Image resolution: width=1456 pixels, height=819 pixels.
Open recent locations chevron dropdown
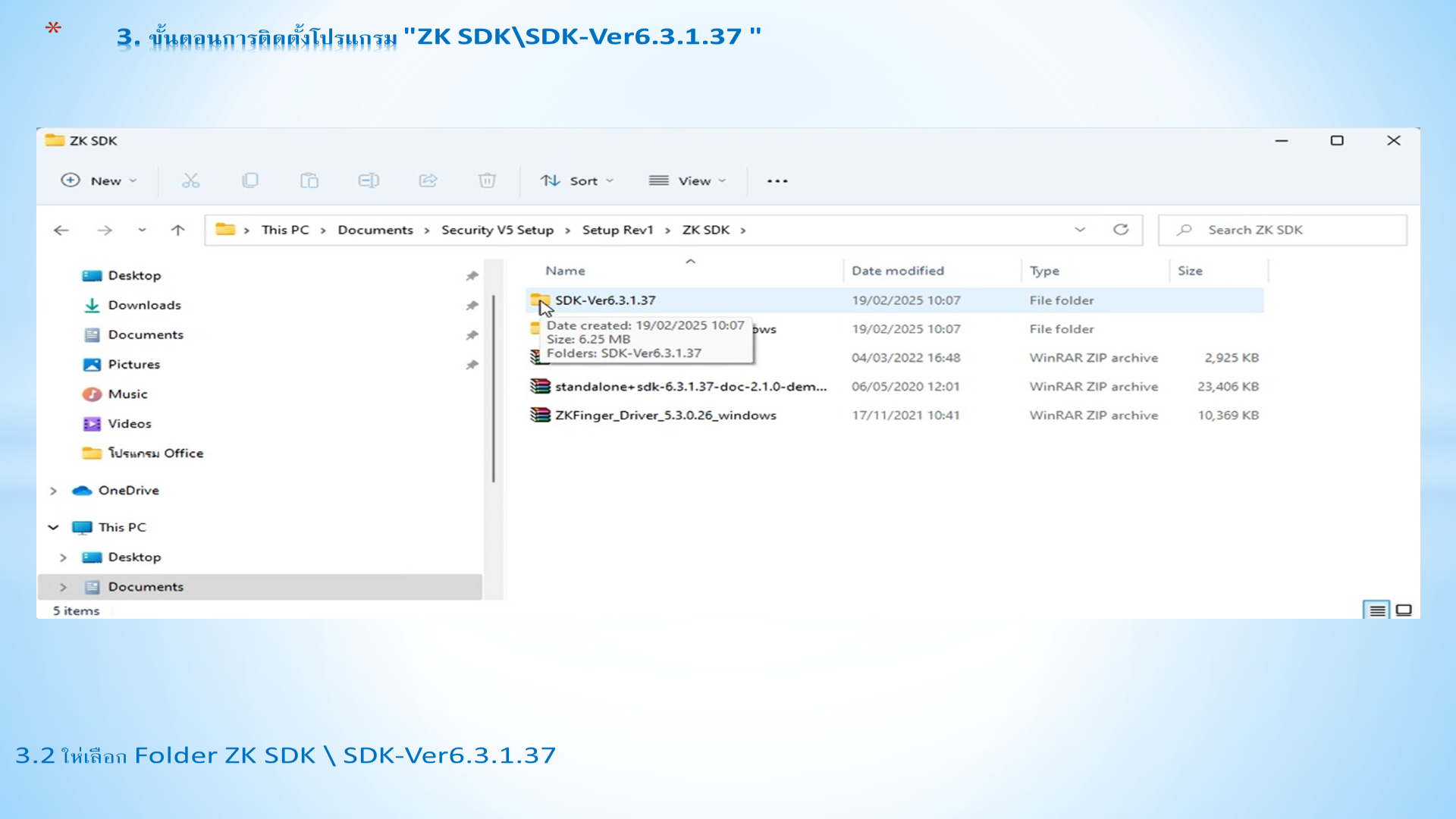[x=142, y=230]
